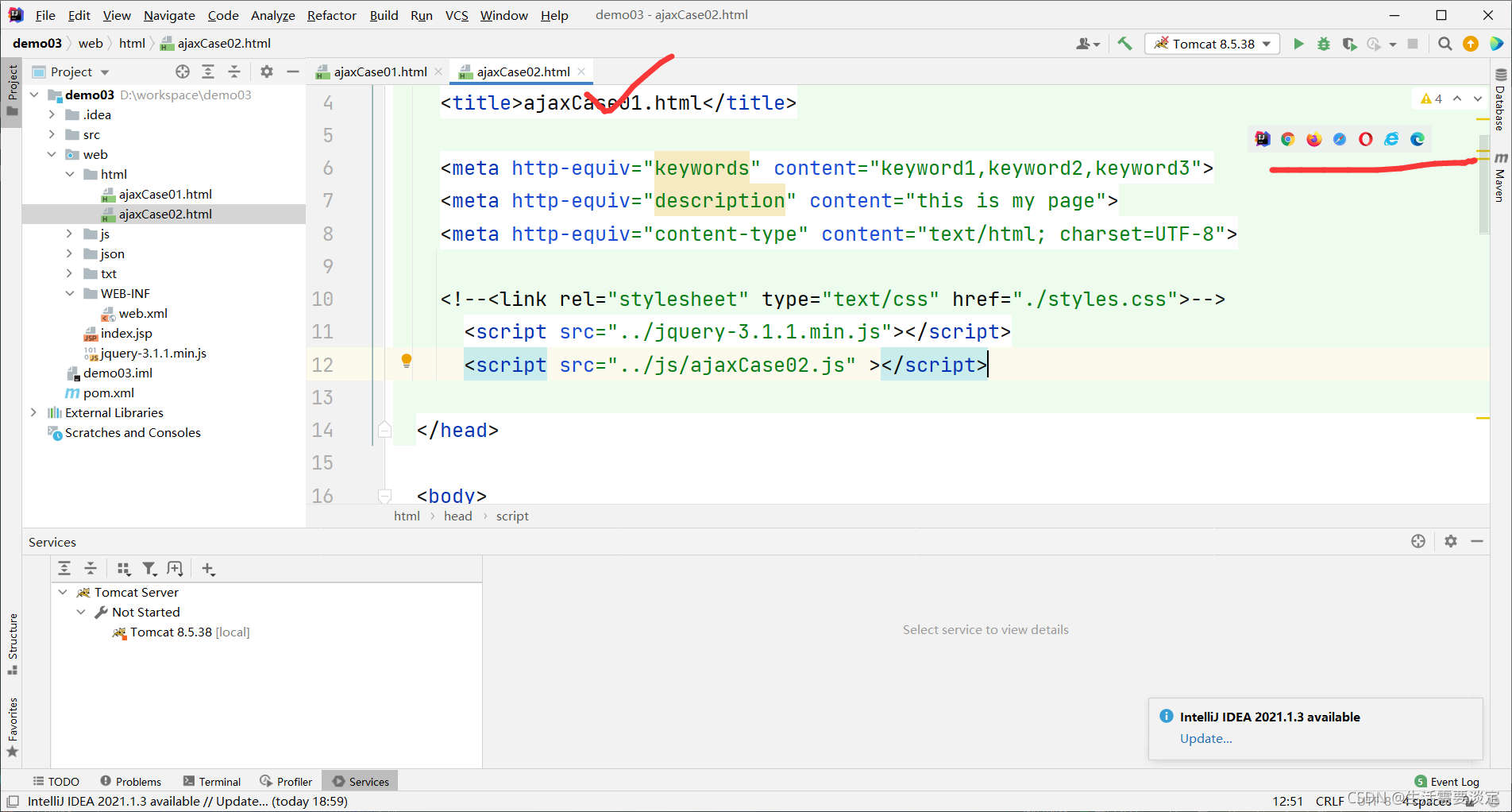Click the orange update arrow icon
This screenshot has height=812, width=1512.
(x=1471, y=44)
